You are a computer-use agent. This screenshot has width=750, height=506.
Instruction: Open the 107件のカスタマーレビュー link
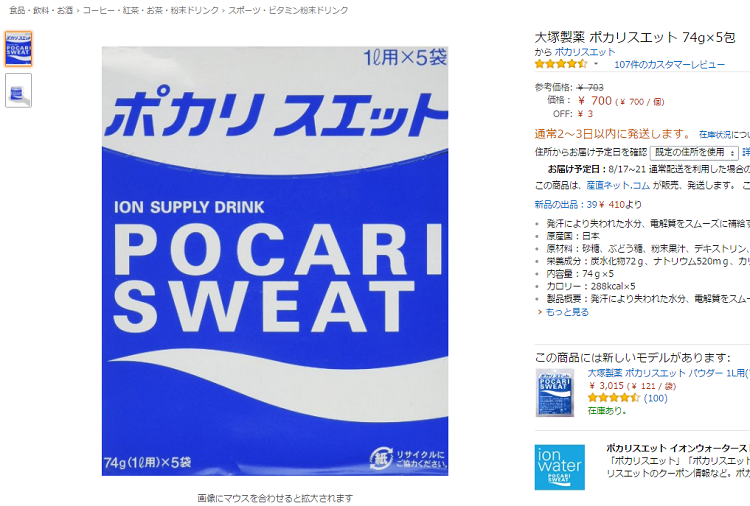click(x=669, y=65)
